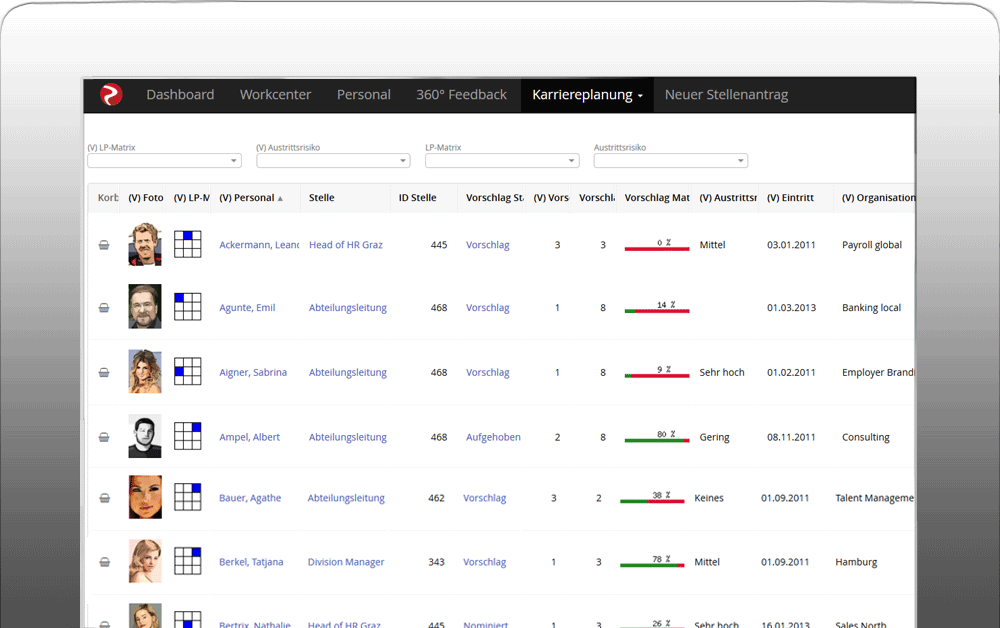Sort by the ID Stelle column header
This screenshot has width=1000, height=628.
[417, 198]
